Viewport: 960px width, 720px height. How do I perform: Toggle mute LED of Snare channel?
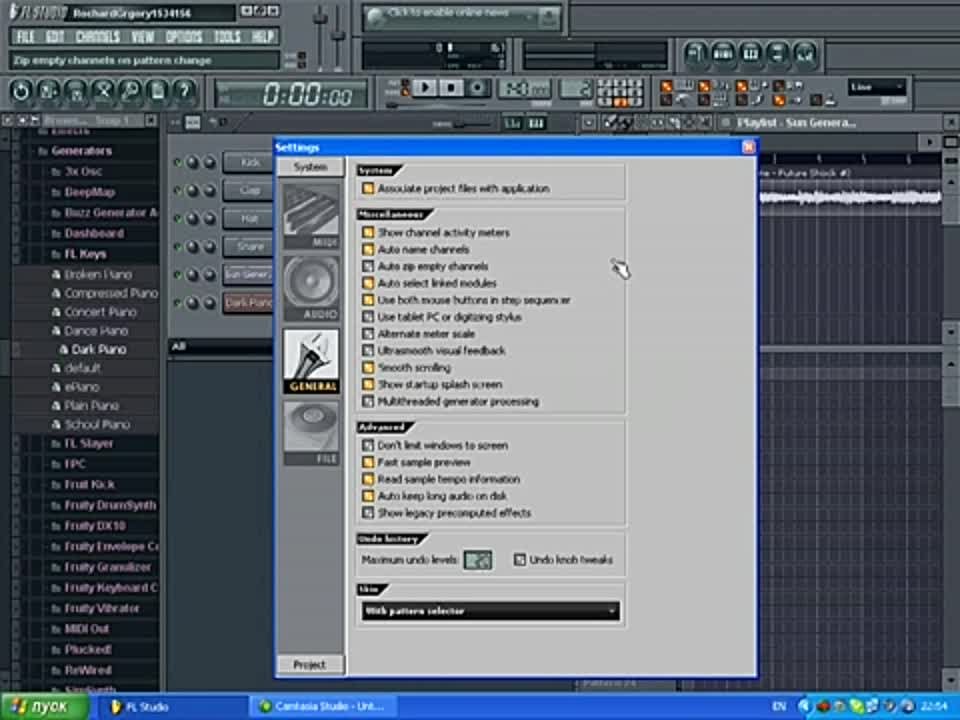[178, 247]
